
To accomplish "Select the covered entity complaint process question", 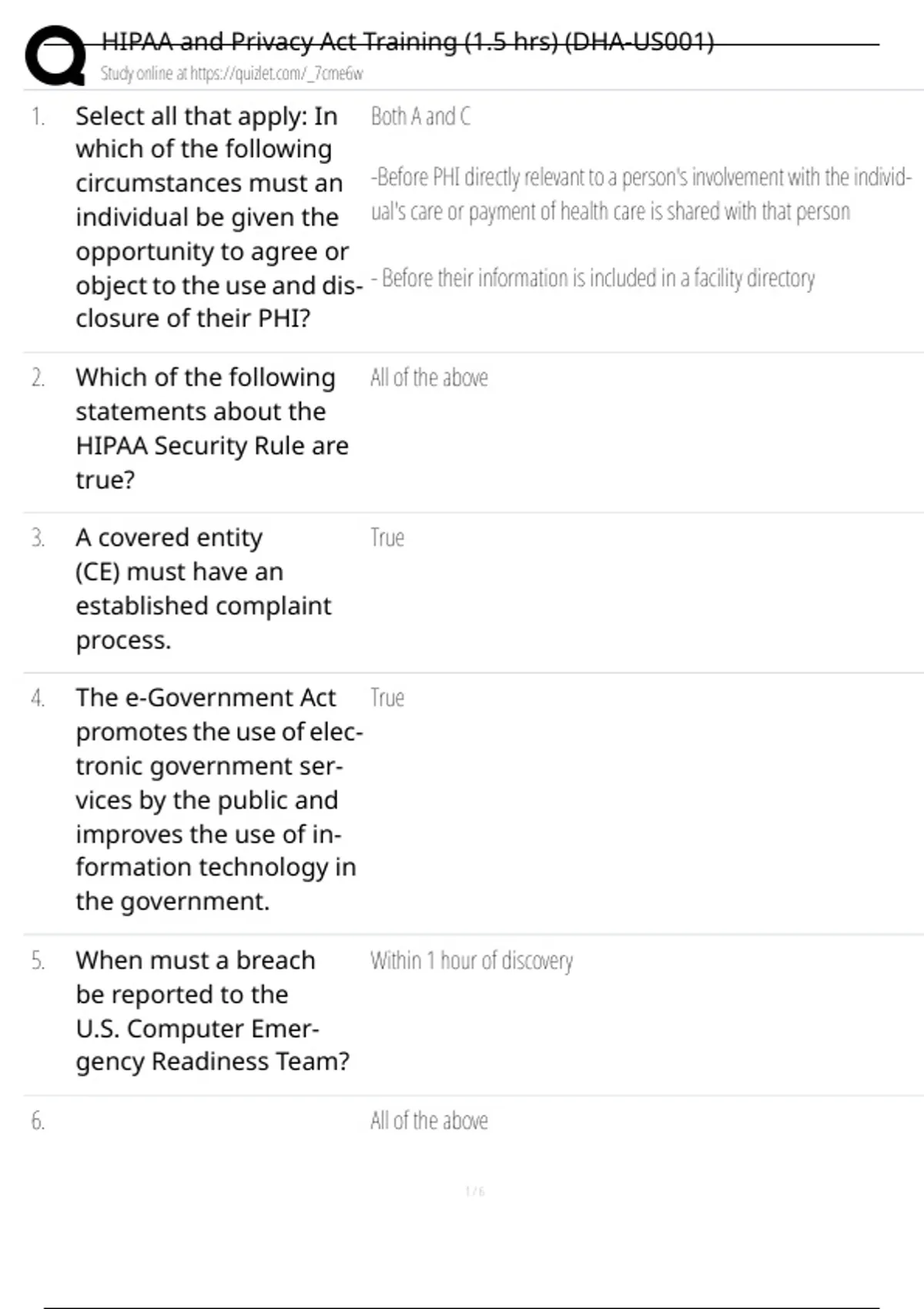I will [203, 588].
